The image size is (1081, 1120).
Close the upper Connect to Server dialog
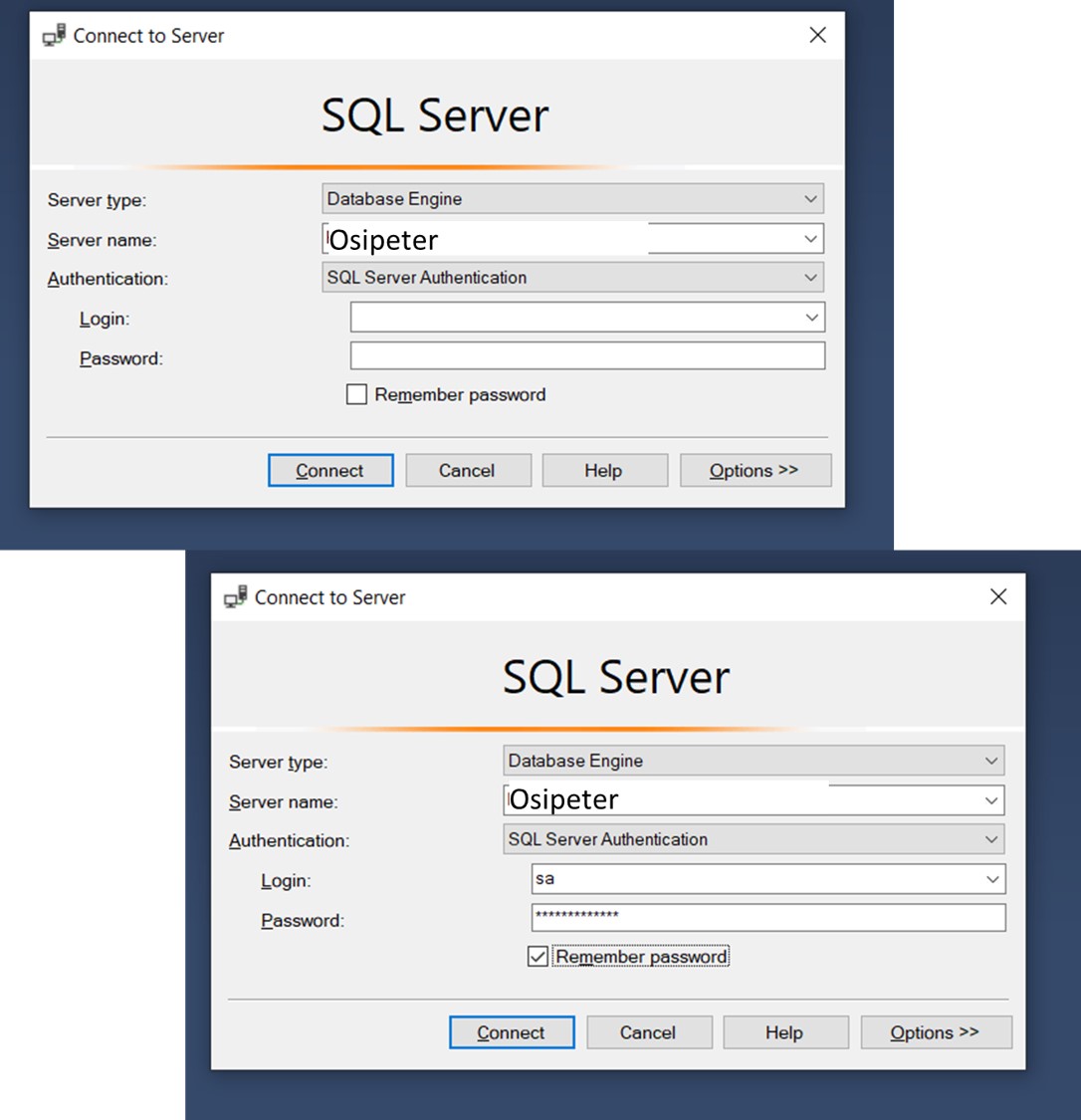tap(817, 35)
